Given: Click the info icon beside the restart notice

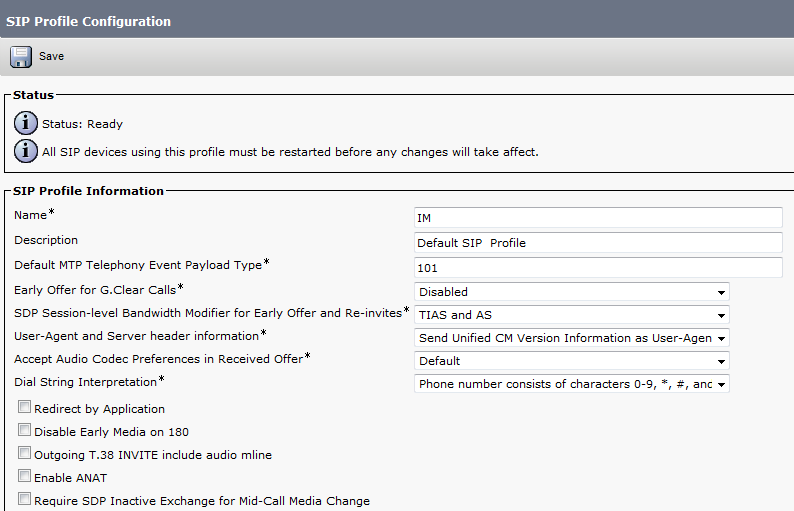Looking at the screenshot, I should pos(25,152).
